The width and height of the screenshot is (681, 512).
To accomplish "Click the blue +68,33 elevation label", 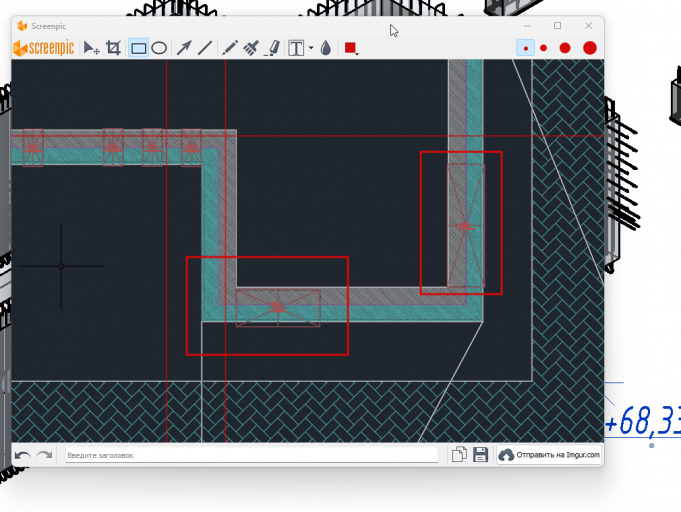I will 643,421.
